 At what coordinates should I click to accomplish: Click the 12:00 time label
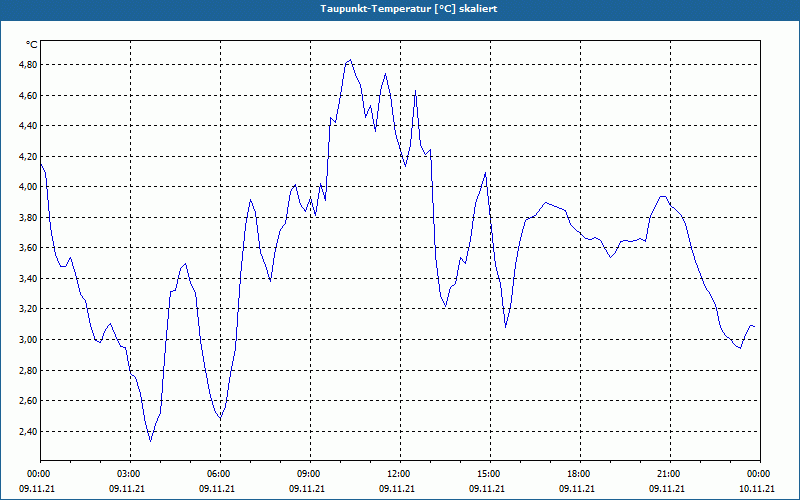click(400, 474)
